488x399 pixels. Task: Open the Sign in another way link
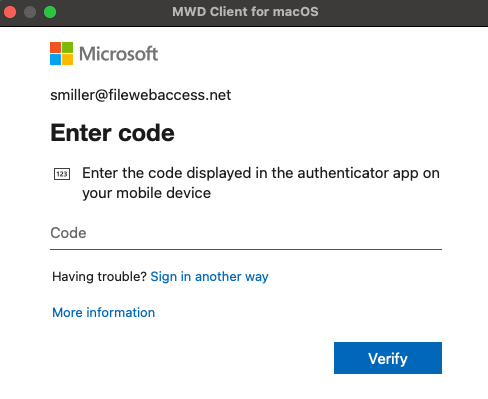coord(209,277)
